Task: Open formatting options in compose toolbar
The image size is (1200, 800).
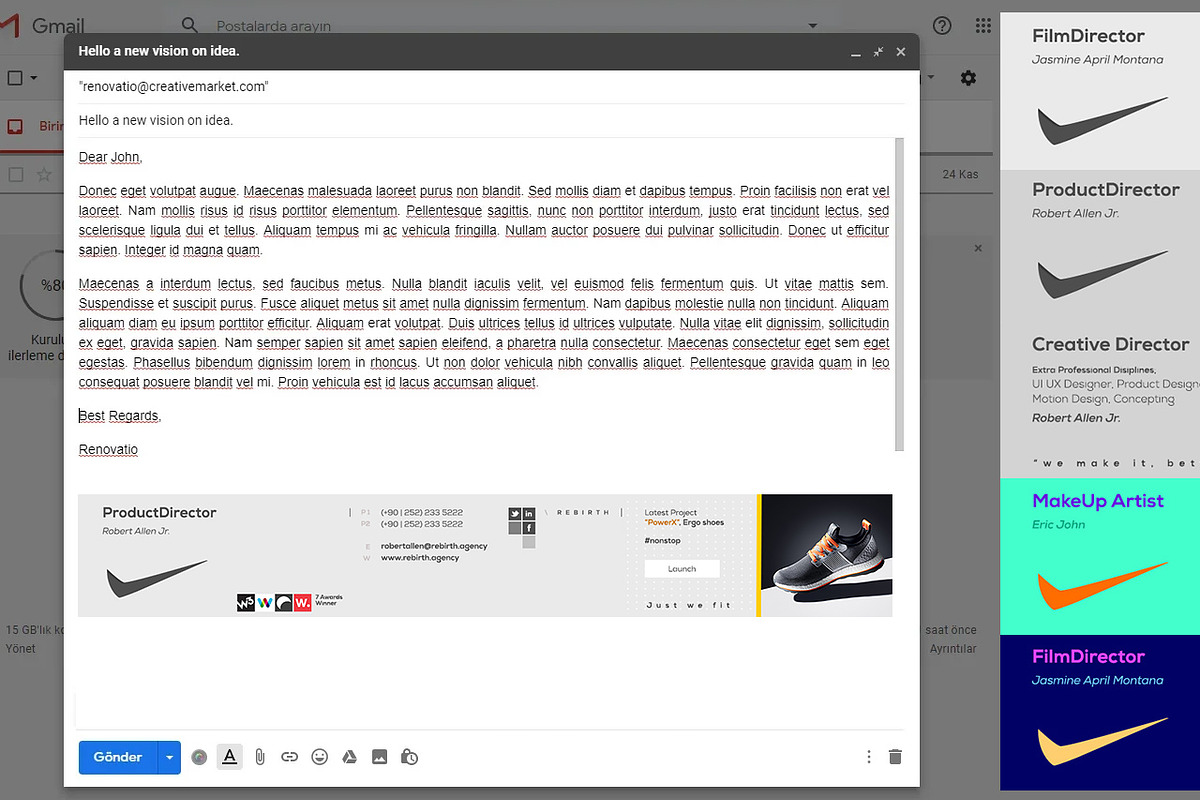Action: 229,757
